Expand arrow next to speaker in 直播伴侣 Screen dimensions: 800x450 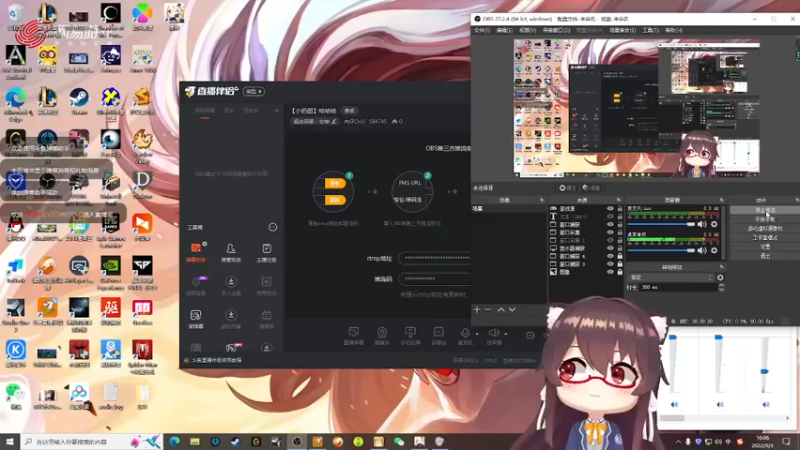tap(506, 334)
